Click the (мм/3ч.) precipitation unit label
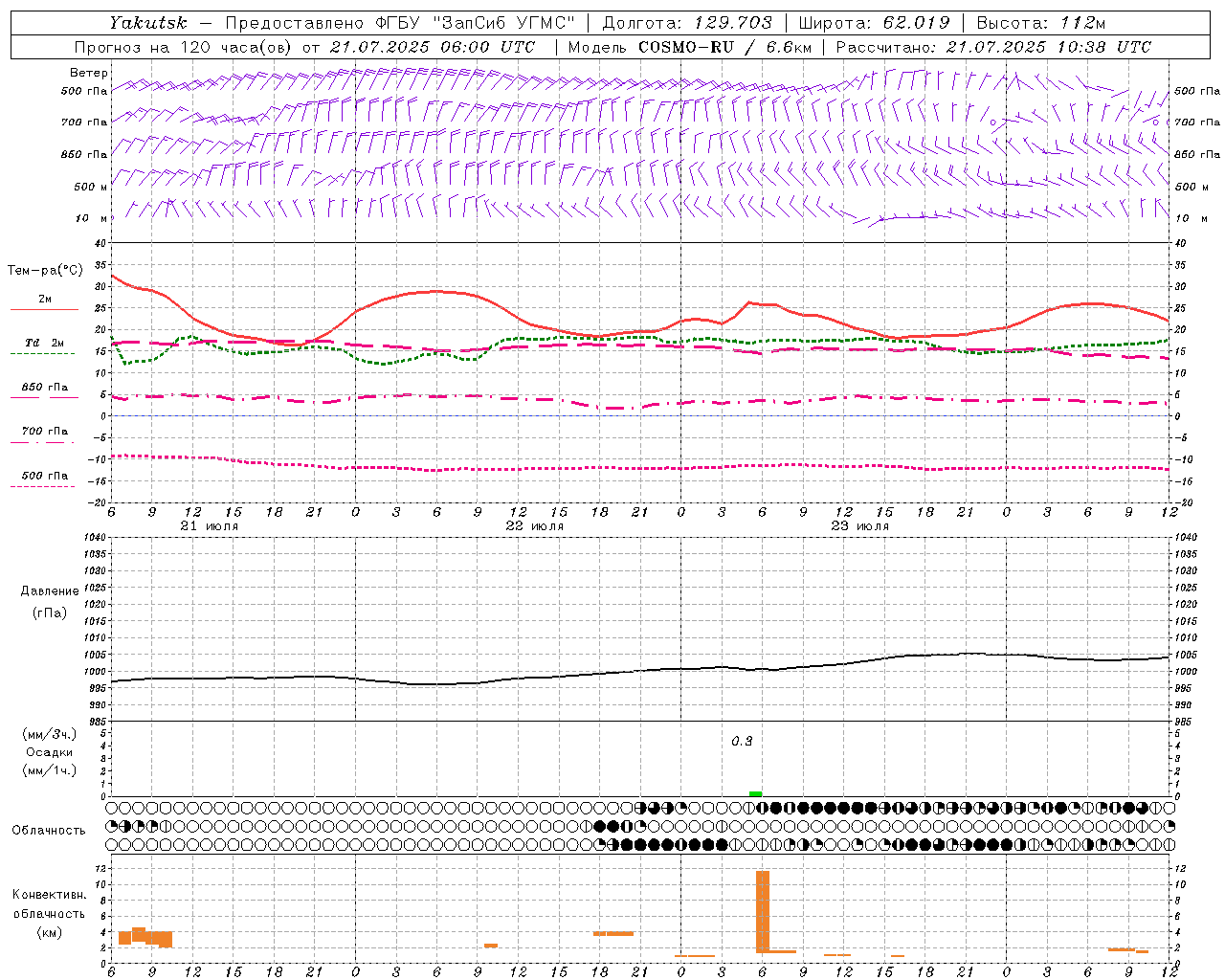The height and width of the screenshot is (980, 1225). 50,734
